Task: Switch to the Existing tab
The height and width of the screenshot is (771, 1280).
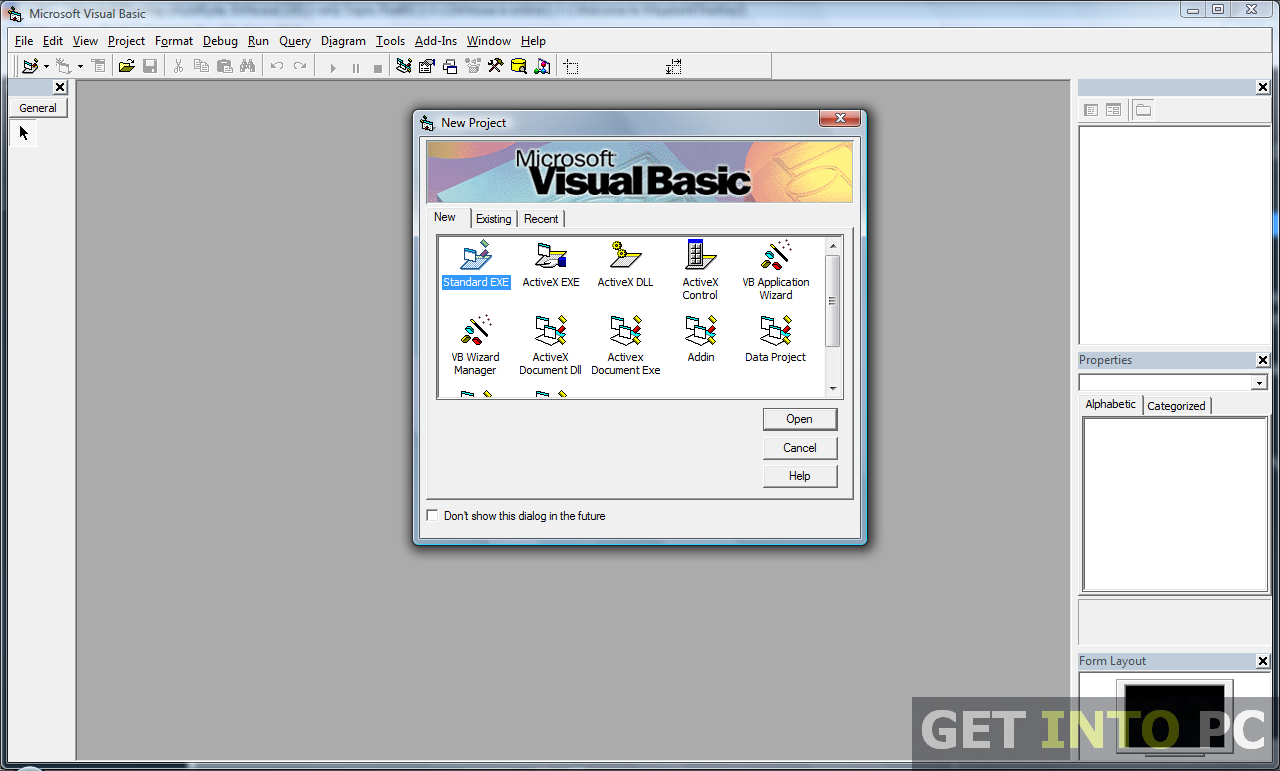Action: (493, 218)
